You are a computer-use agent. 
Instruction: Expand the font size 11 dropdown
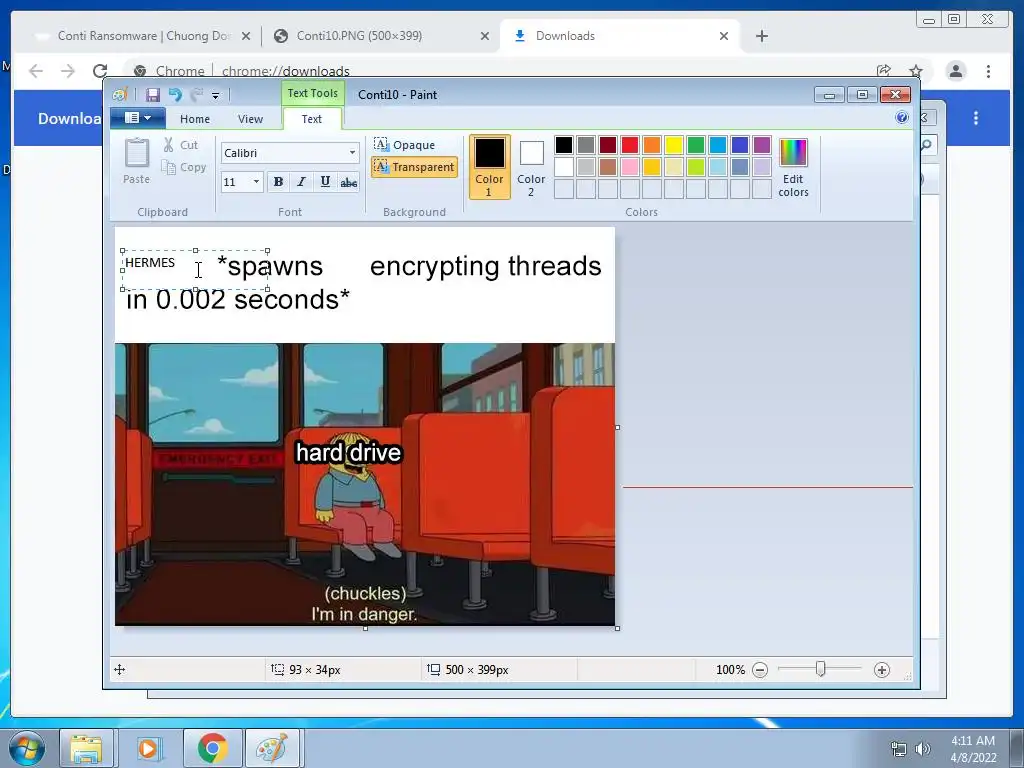coord(257,182)
